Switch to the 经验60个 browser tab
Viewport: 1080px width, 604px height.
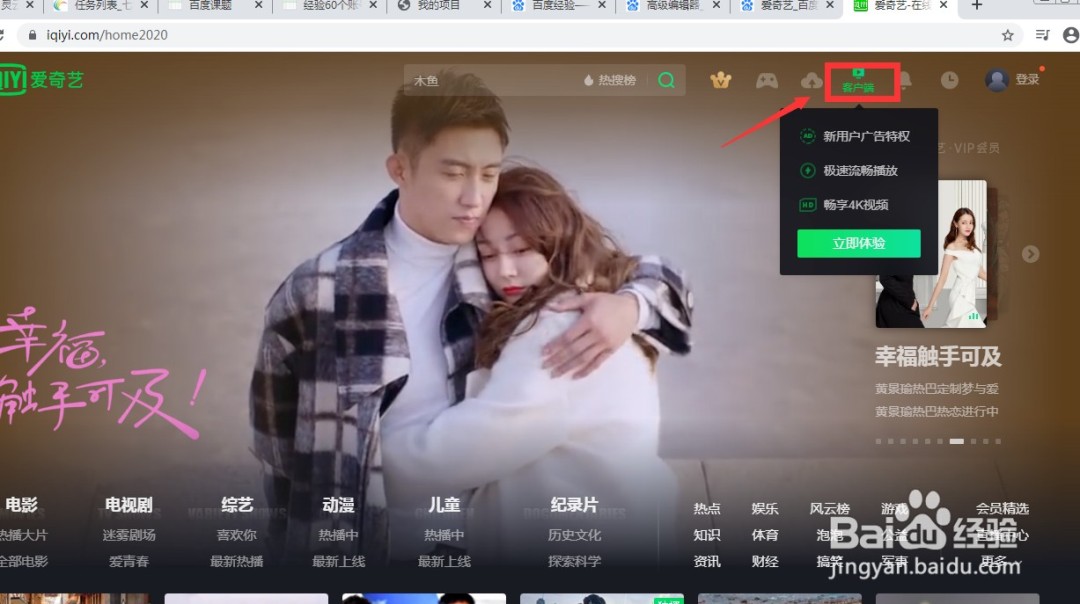pyautogui.click(x=331, y=6)
